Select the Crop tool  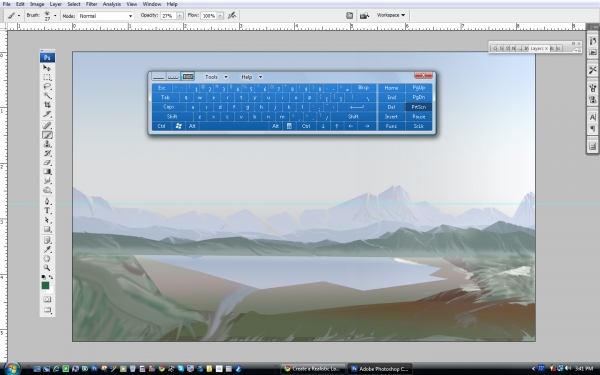coord(47,105)
